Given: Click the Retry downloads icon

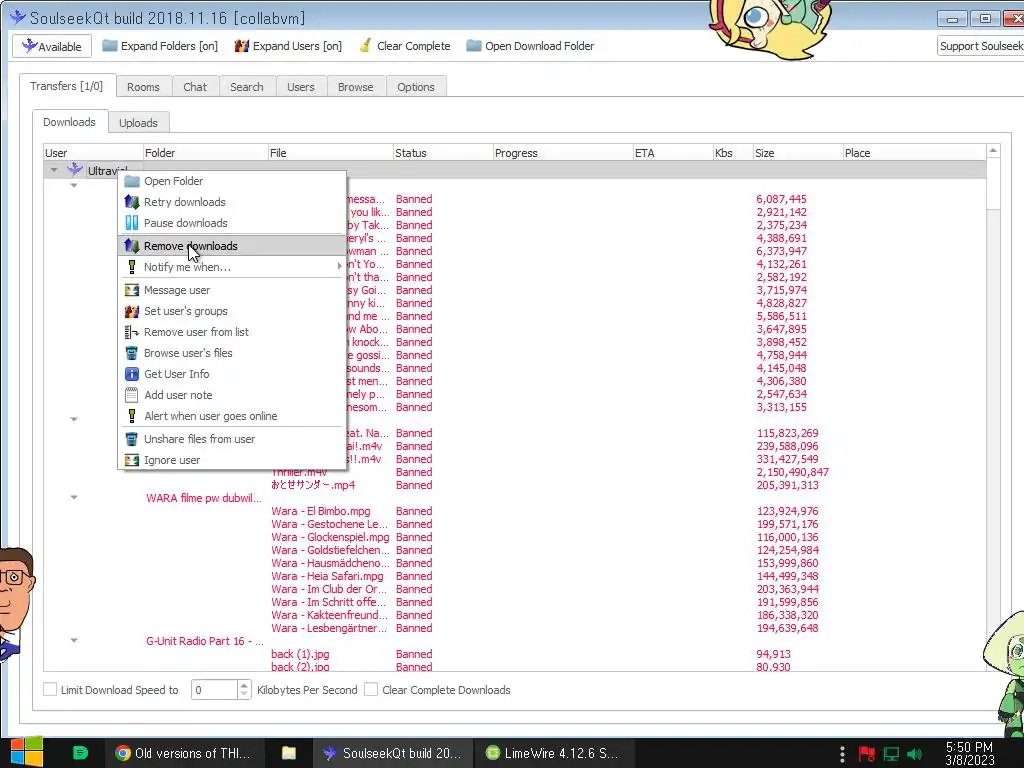Looking at the screenshot, I should 132,202.
